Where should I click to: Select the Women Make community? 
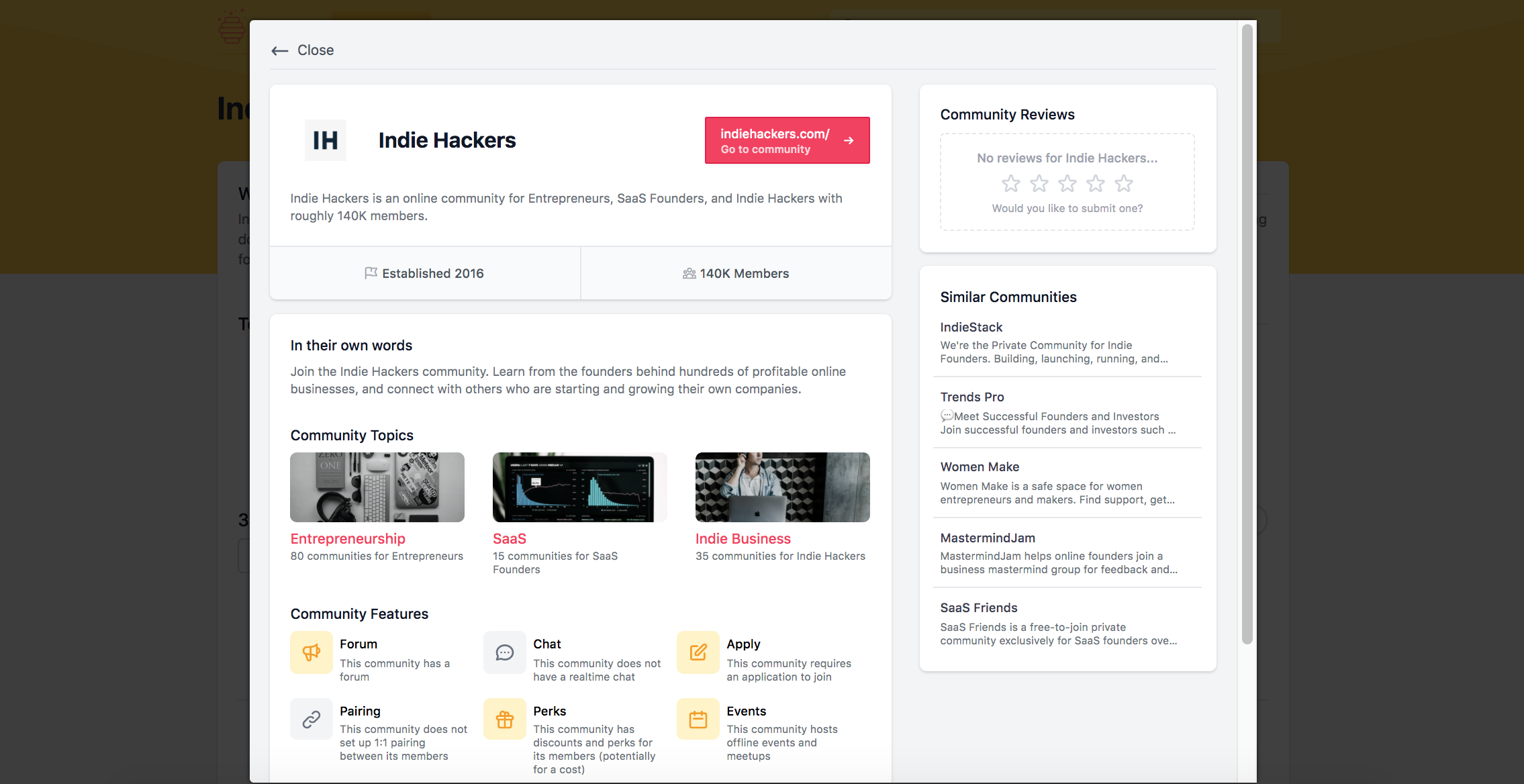980,467
